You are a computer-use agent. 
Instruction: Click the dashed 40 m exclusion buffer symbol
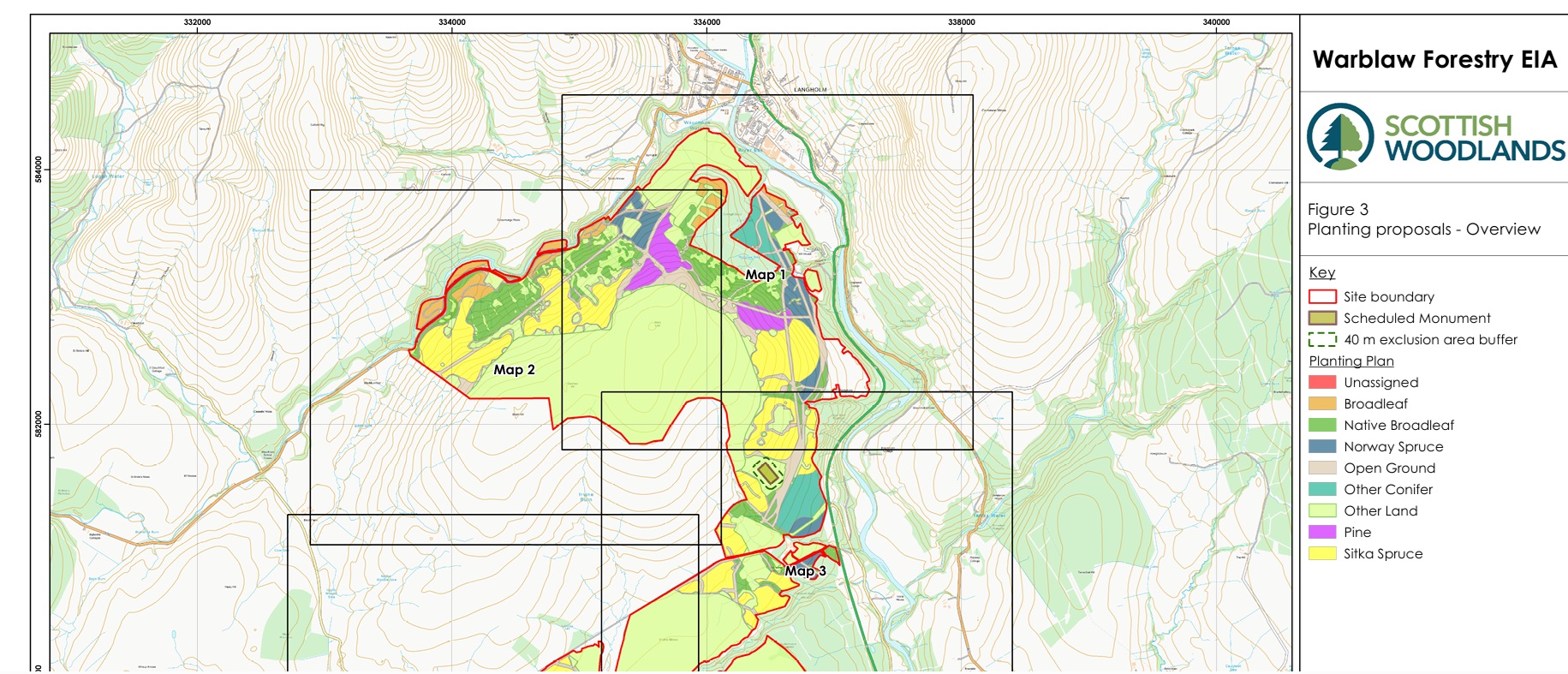pyautogui.click(x=1322, y=339)
